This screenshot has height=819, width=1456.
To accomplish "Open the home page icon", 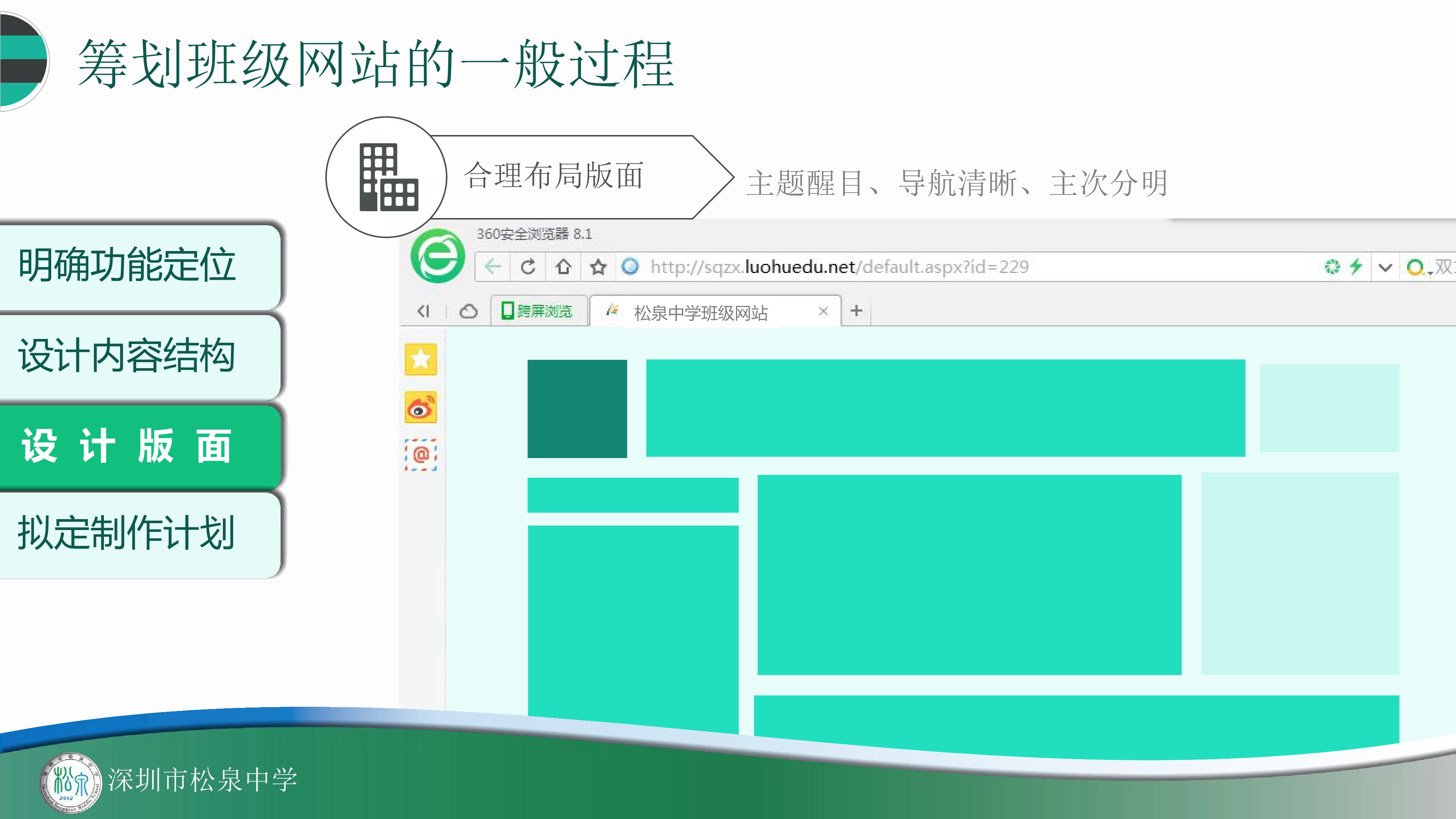I will click(563, 266).
